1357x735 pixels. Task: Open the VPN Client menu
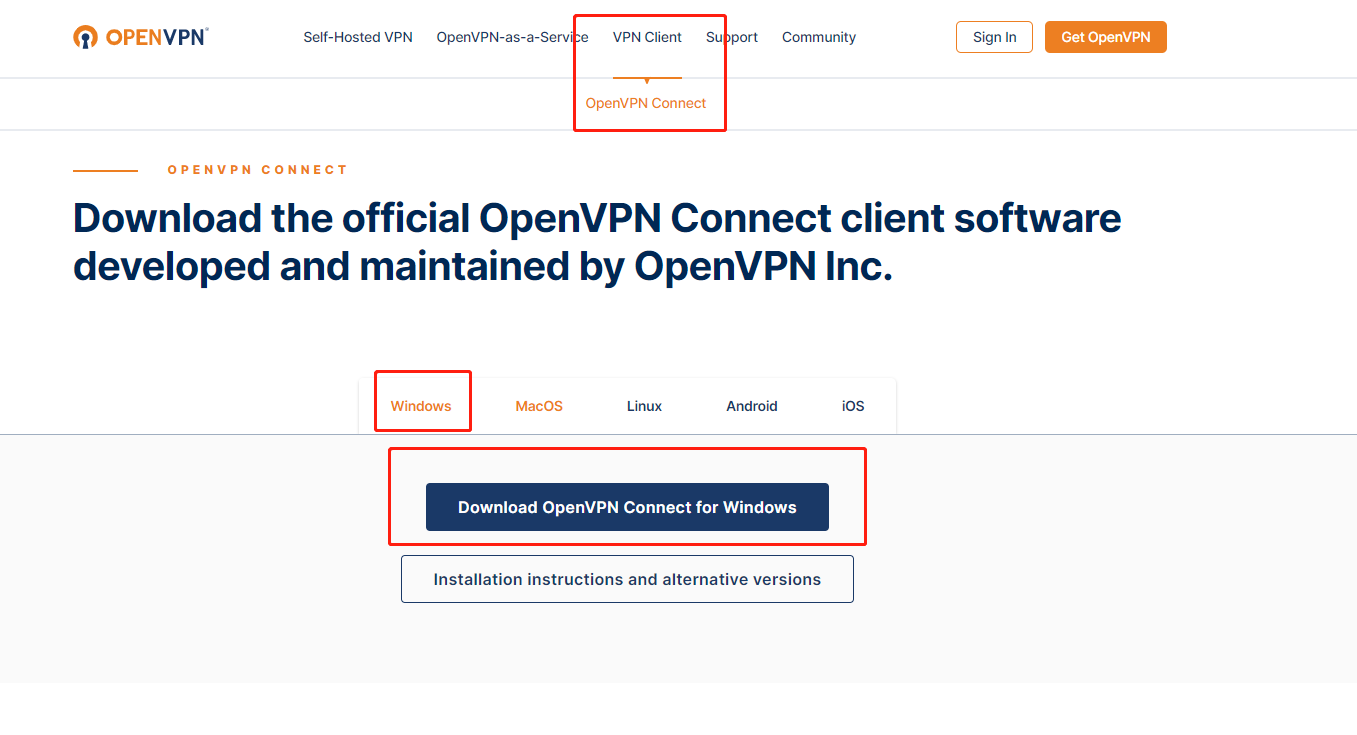pyautogui.click(x=647, y=37)
